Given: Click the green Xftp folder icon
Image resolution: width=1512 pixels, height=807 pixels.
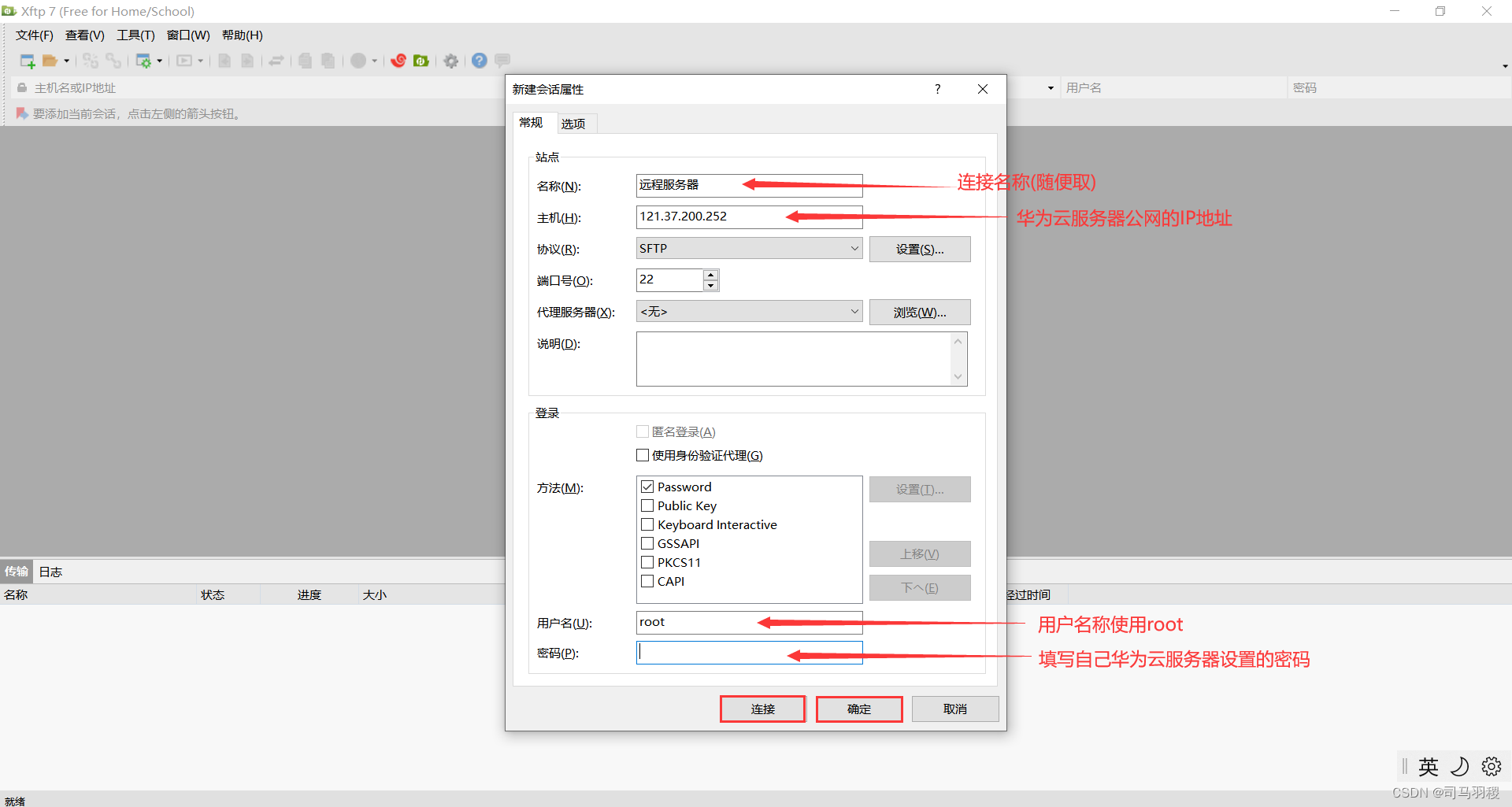Looking at the screenshot, I should click(x=421, y=61).
